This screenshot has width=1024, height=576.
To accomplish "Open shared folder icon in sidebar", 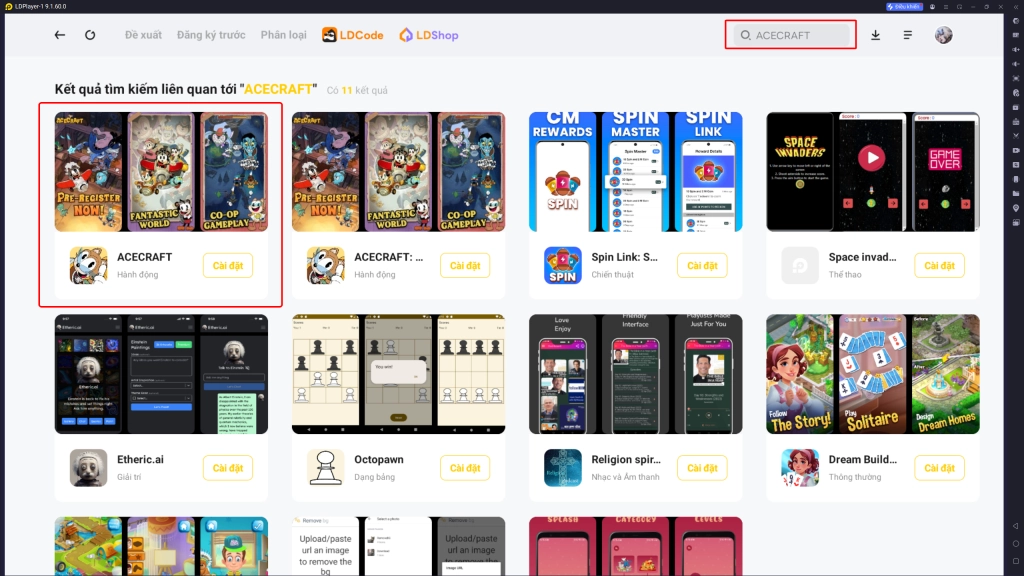I will point(1016,193).
